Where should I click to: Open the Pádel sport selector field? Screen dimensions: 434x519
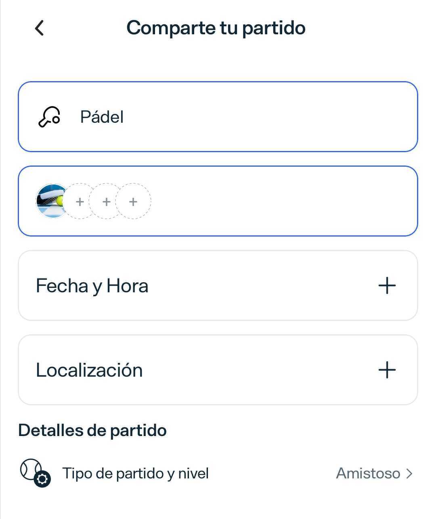point(218,117)
